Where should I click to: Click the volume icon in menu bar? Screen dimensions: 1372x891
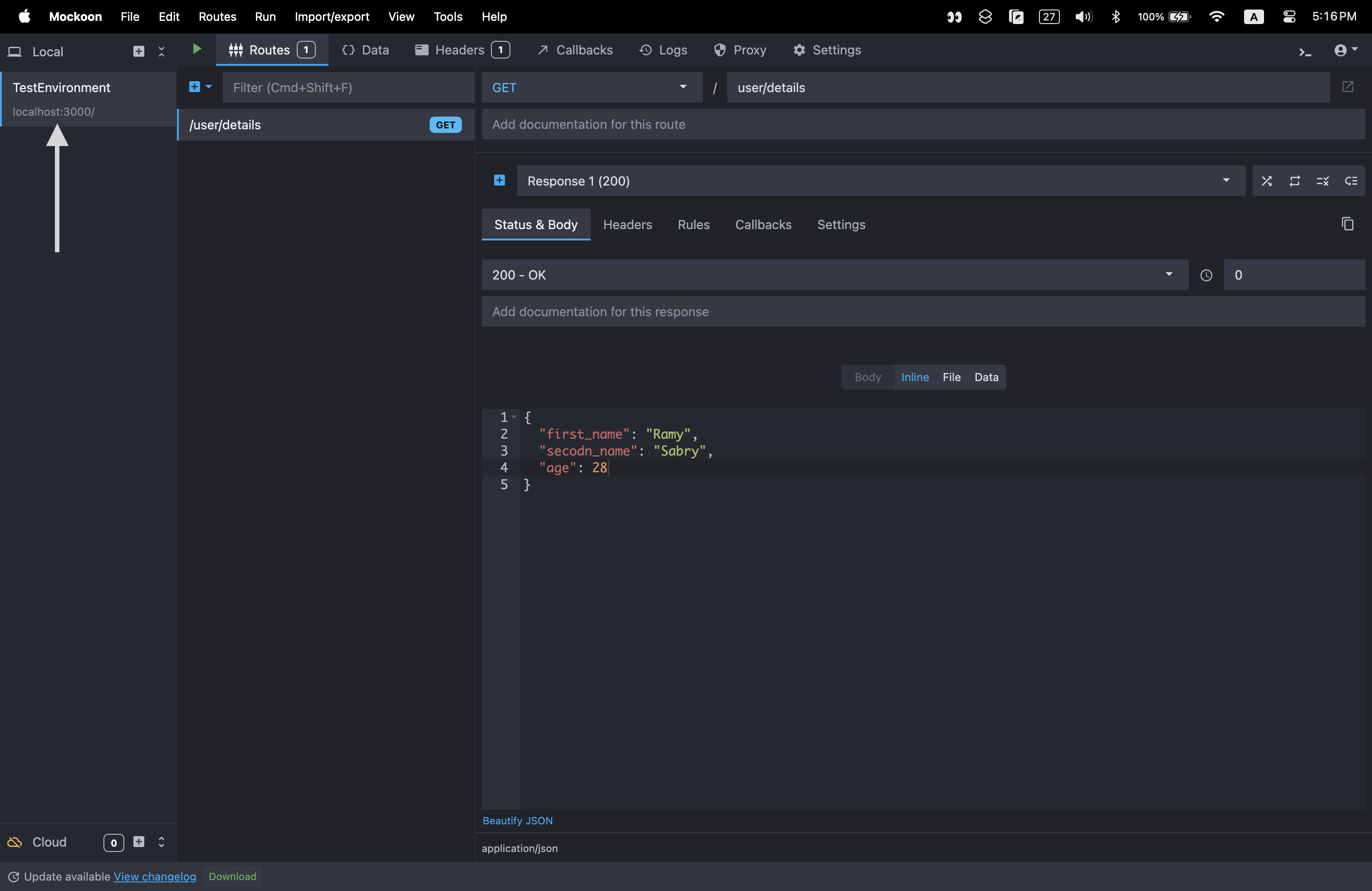[1083, 17]
